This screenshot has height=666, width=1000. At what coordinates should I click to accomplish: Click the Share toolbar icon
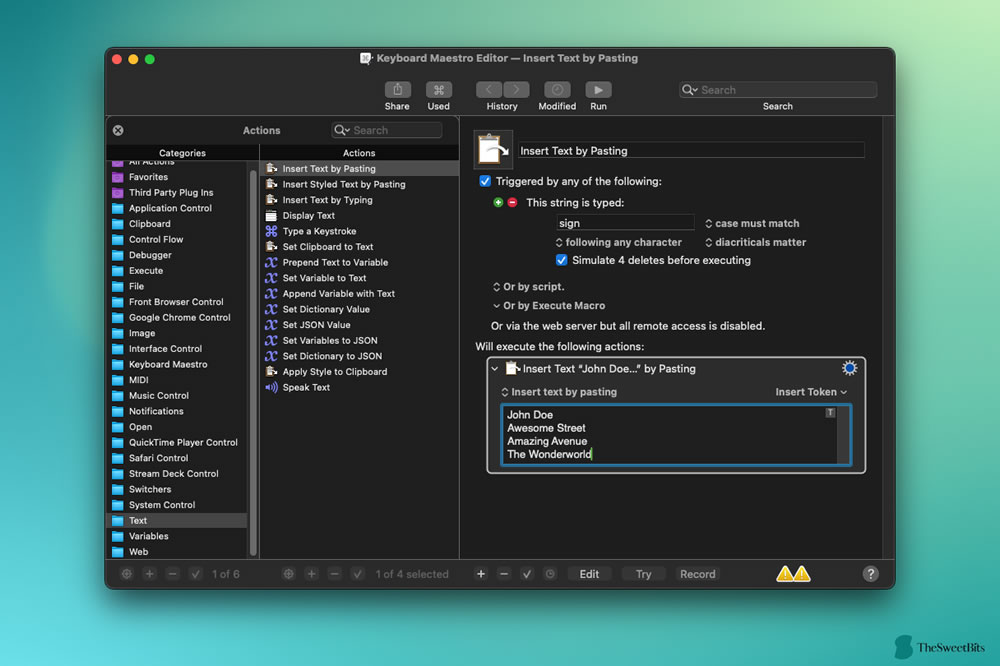[x=397, y=89]
